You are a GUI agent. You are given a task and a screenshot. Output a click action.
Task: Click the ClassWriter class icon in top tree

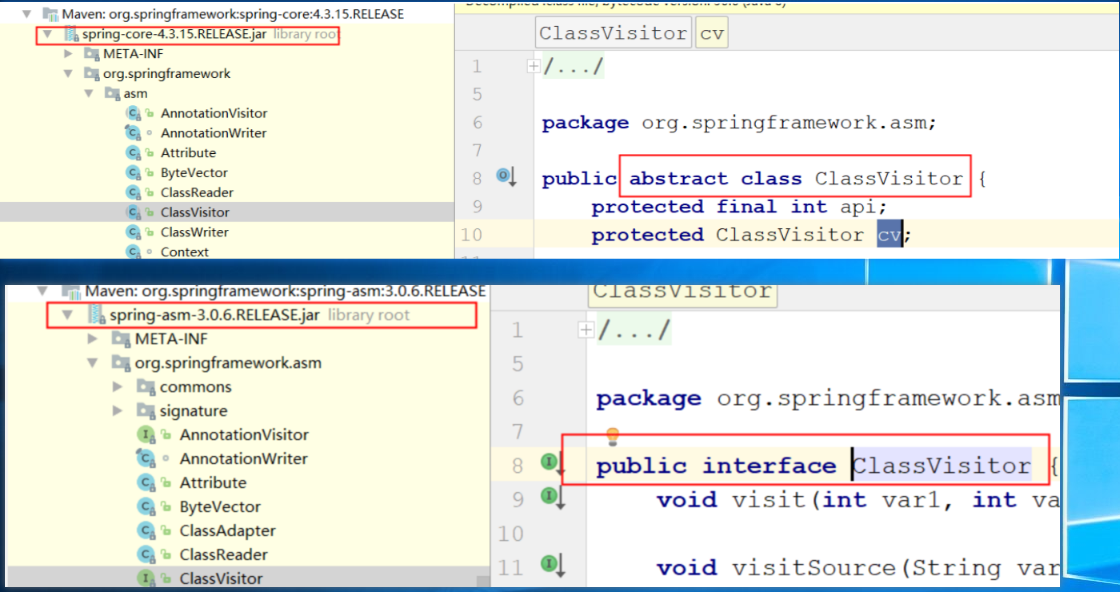[132, 233]
